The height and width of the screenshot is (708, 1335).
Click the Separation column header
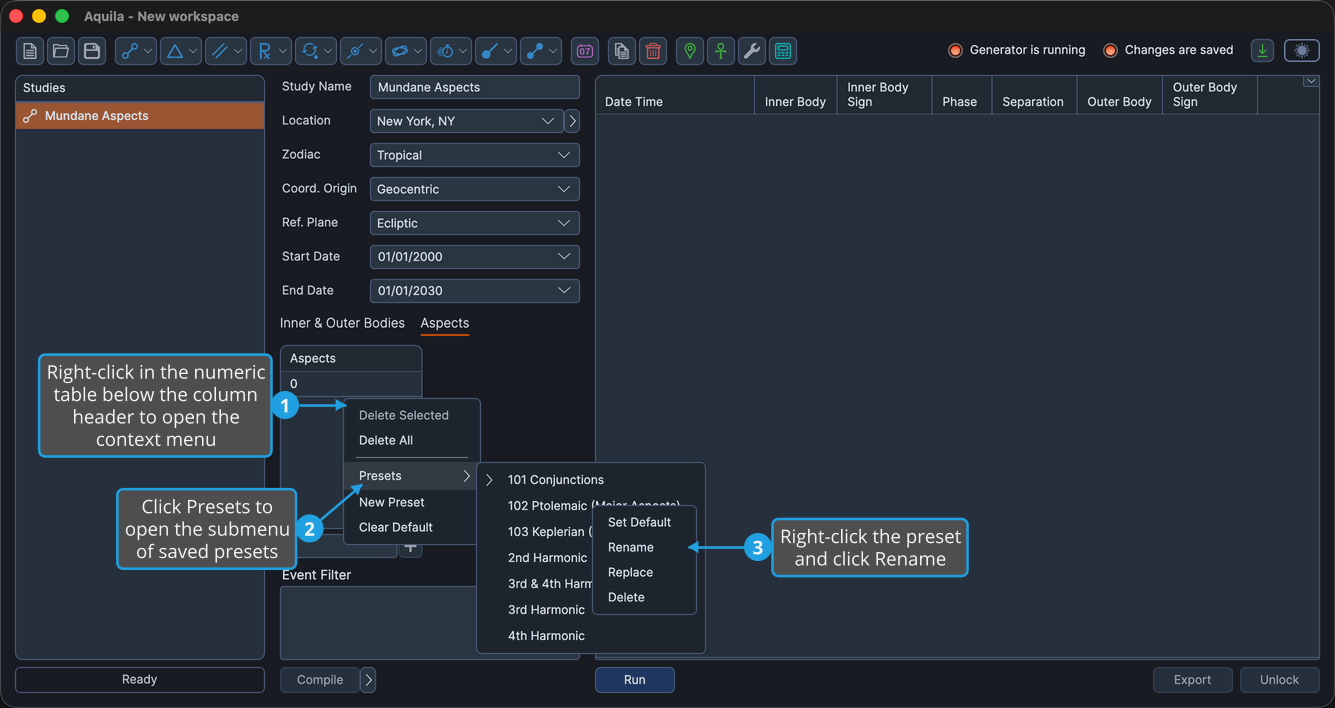click(x=1033, y=95)
